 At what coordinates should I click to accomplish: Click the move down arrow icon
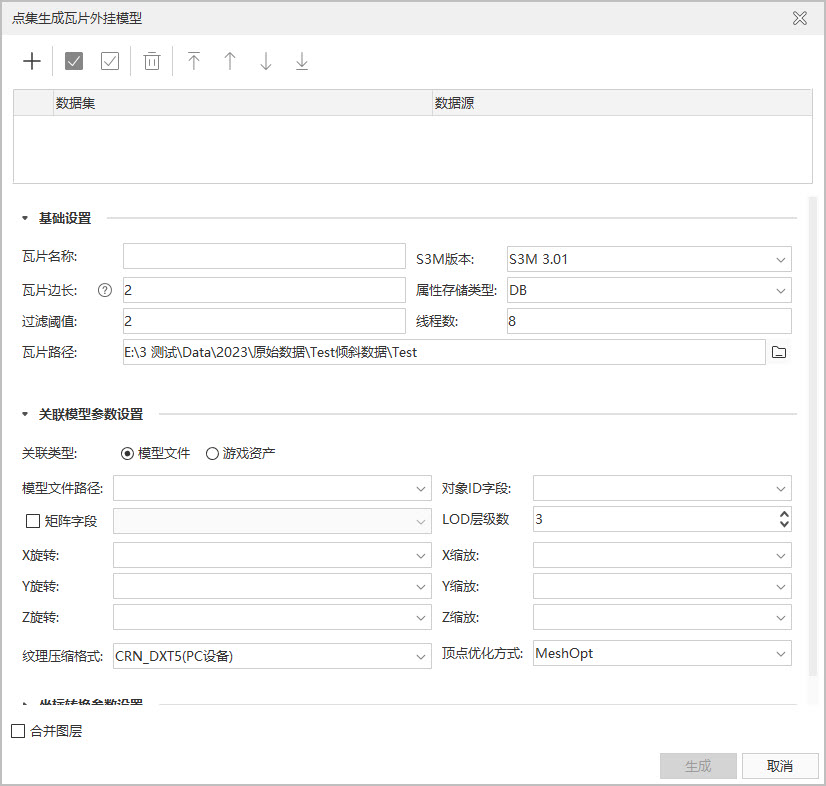coord(266,61)
